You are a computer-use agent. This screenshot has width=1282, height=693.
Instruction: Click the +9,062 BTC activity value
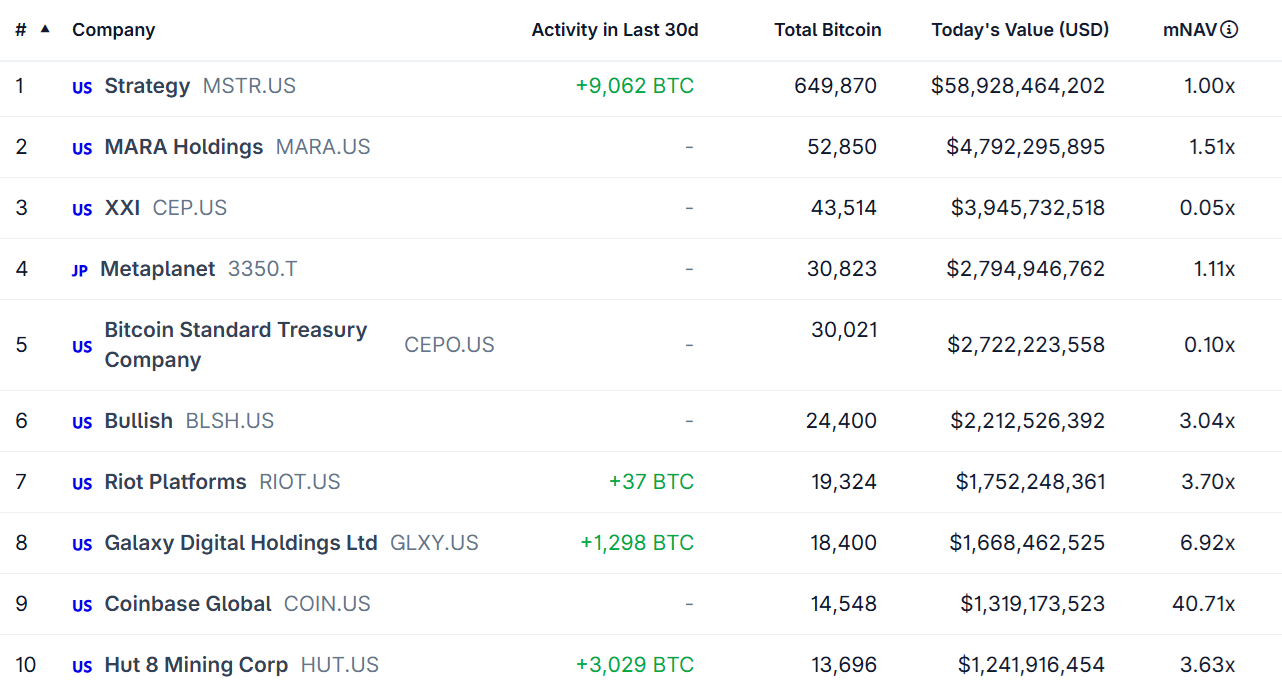pyautogui.click(x=633, y=86)
